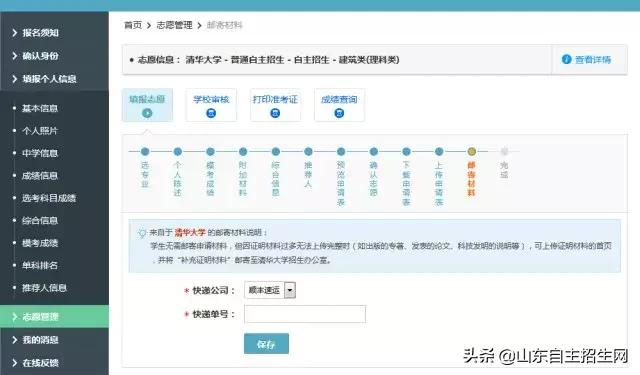Click the active 邮寄材料 step circle
This screenshot has height=375, width=640.
pos(471,151)
